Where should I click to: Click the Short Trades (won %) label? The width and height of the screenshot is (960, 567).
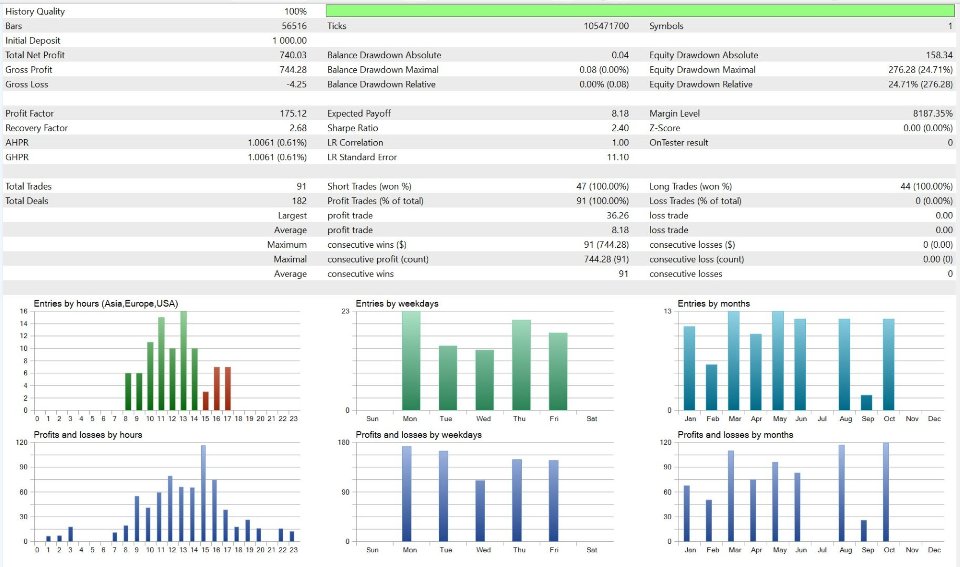point(369,186)
